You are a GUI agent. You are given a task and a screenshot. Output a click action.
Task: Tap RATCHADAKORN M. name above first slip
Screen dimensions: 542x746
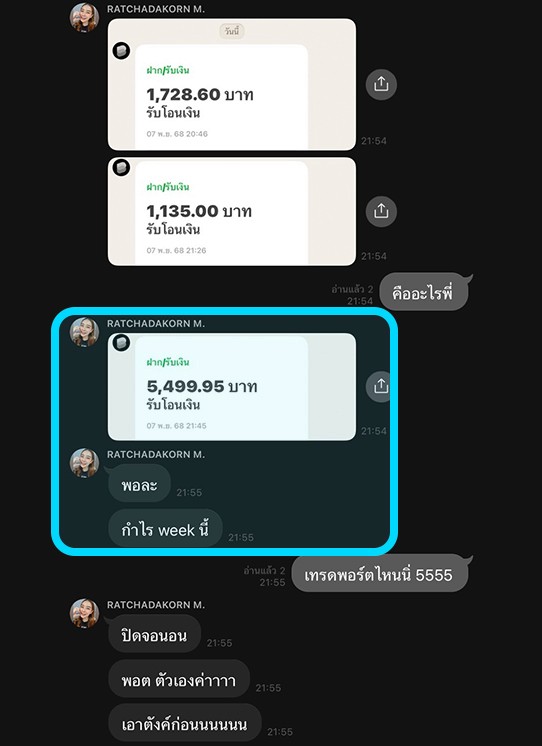156,9
